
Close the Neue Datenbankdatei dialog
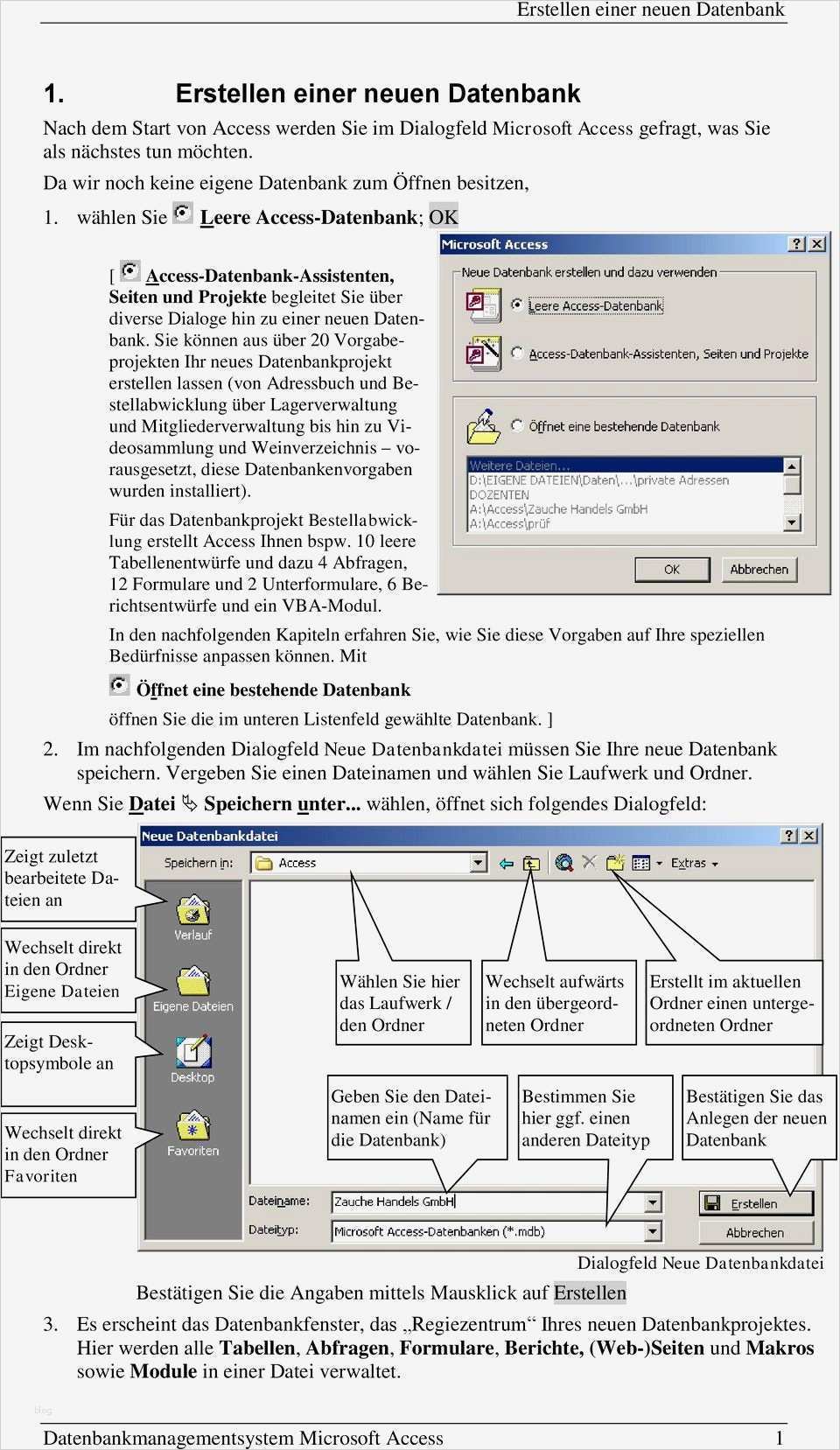809,836
